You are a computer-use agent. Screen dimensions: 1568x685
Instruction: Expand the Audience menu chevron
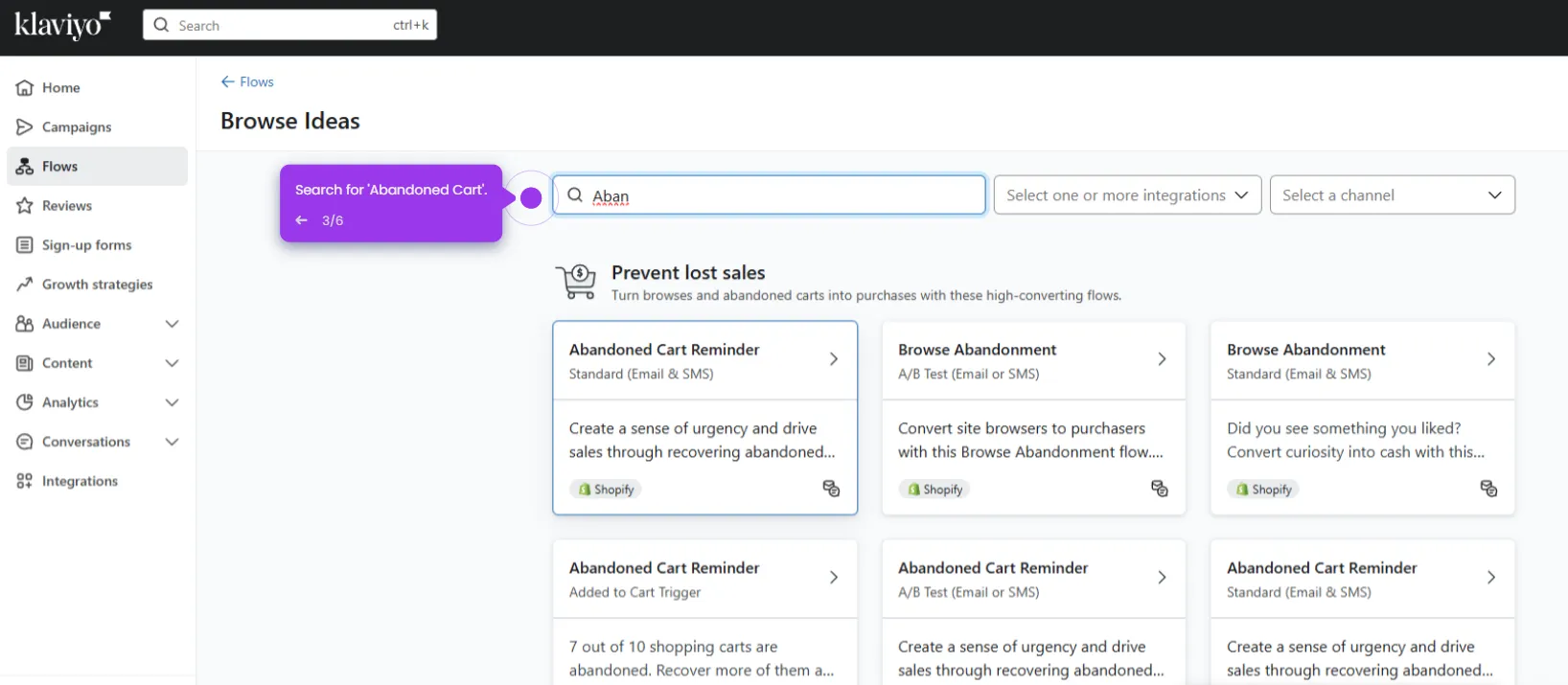pyautogui.click(x=173, y=324)
